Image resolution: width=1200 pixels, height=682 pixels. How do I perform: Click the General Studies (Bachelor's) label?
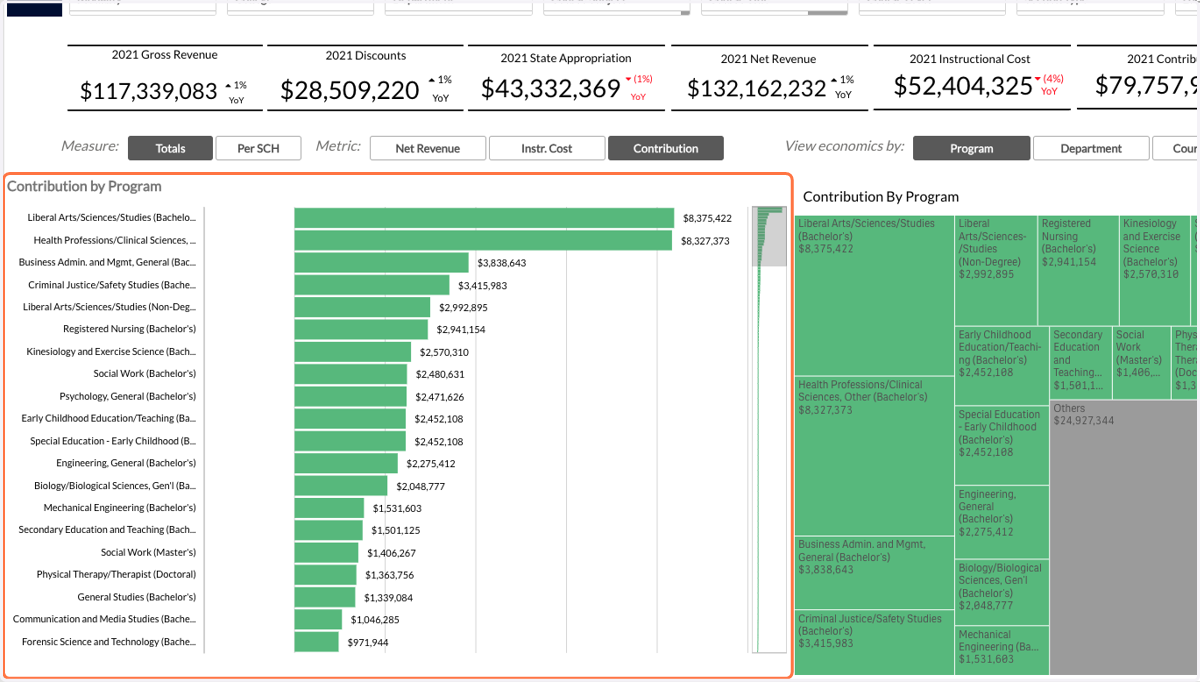[137, 597]
